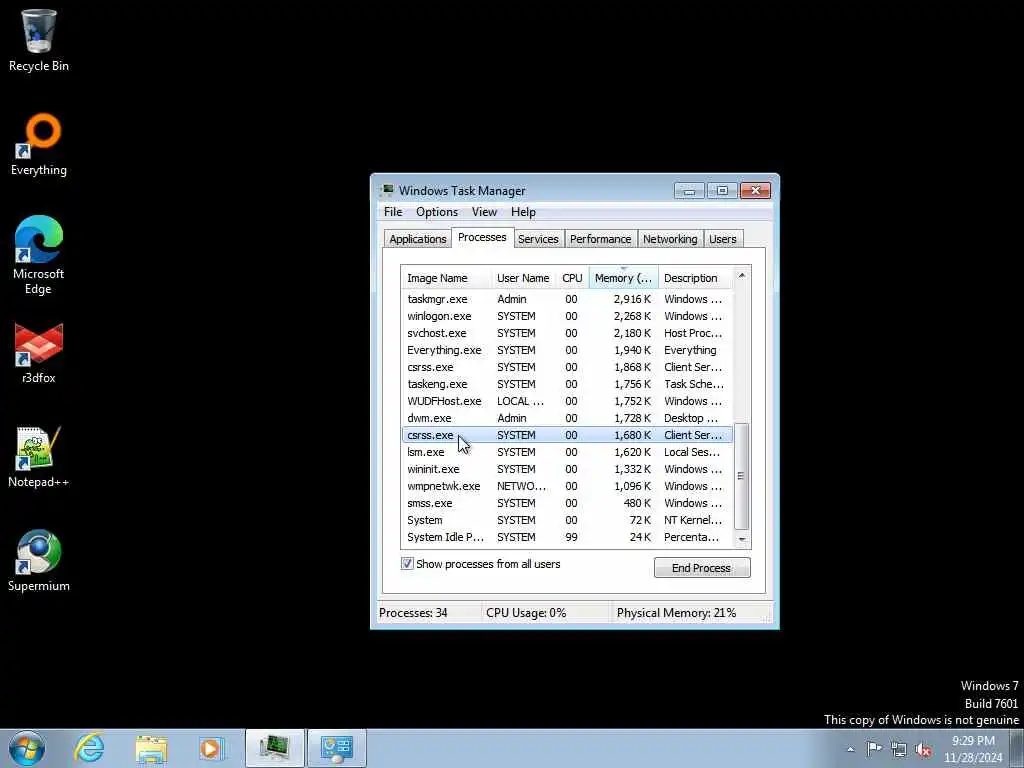Select the dwm.exe process row
Image resolution: width=1024 pixels, height=768 pixels.
[567, 417]
